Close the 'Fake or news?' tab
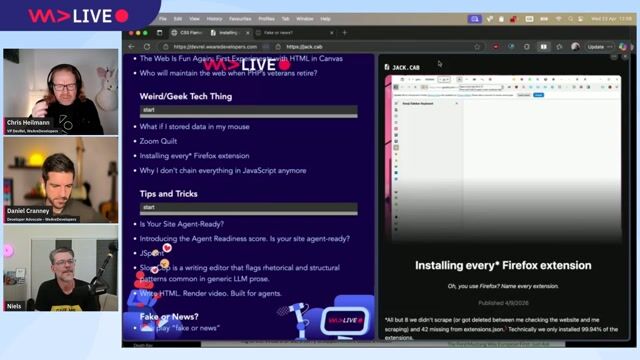This screenshot has width=640, height=360. (331, 33)
